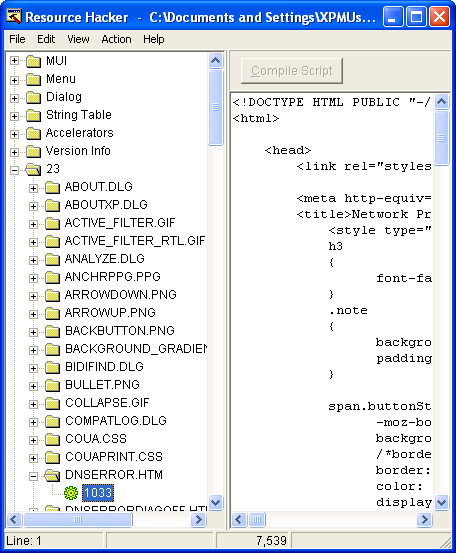Click the Dialog folder icon
The image size is (456, 553).
click(x=34, y=97)
